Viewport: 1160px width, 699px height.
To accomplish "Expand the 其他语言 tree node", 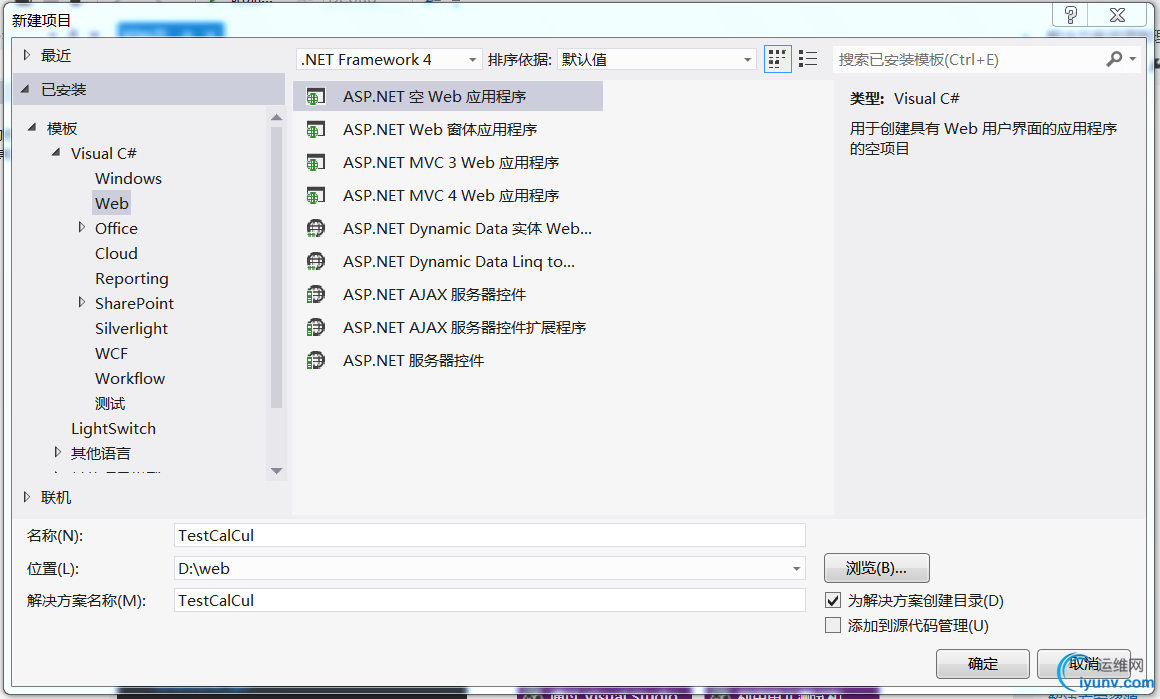I will pyautogui.click(x=57, y=452).
